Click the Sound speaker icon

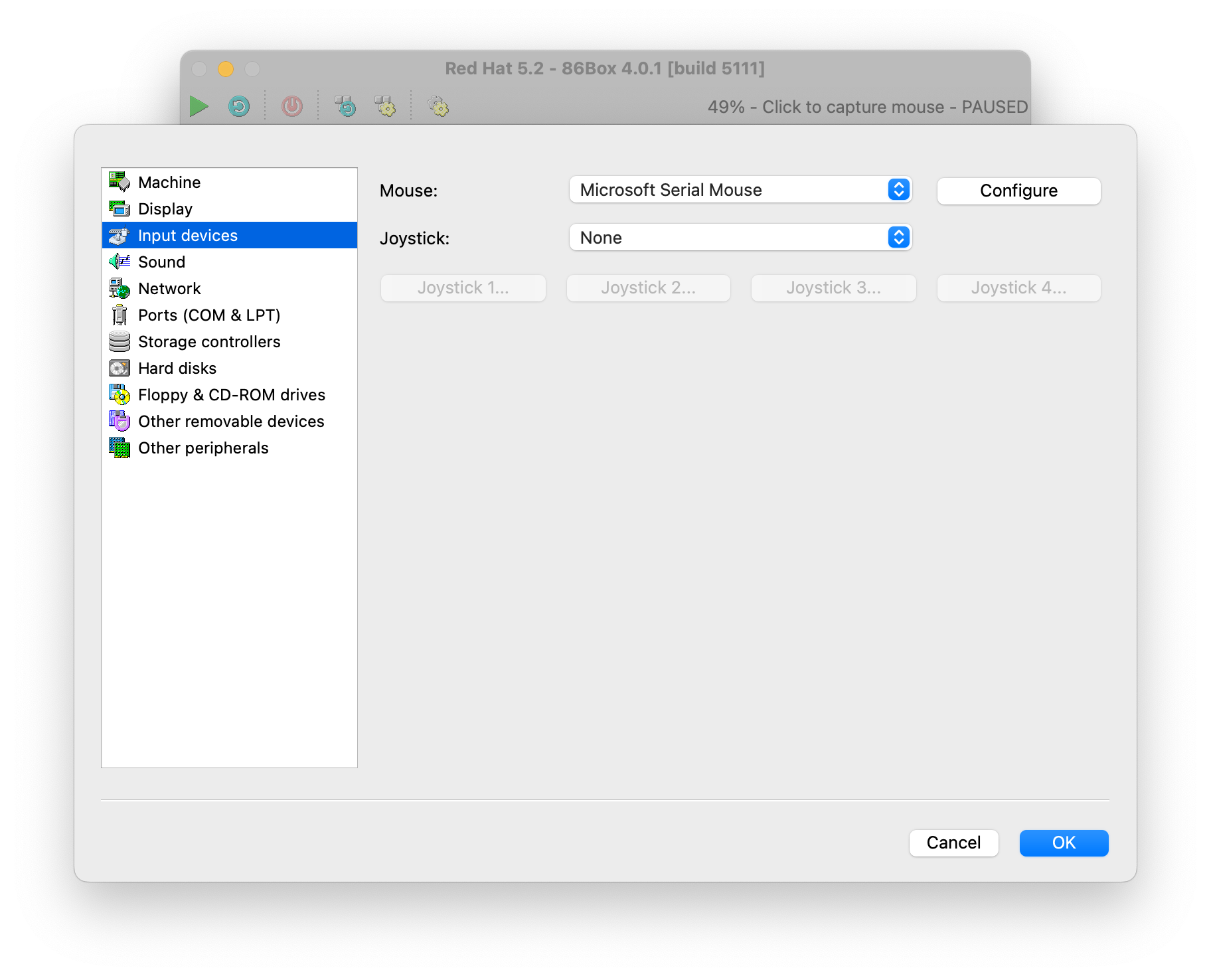(120, 262)
